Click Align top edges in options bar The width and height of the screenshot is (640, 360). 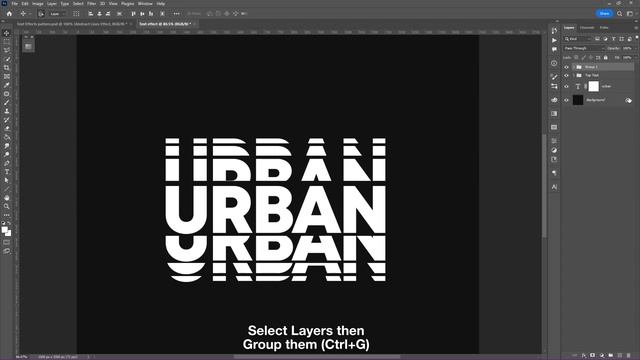tap(133, 13)
